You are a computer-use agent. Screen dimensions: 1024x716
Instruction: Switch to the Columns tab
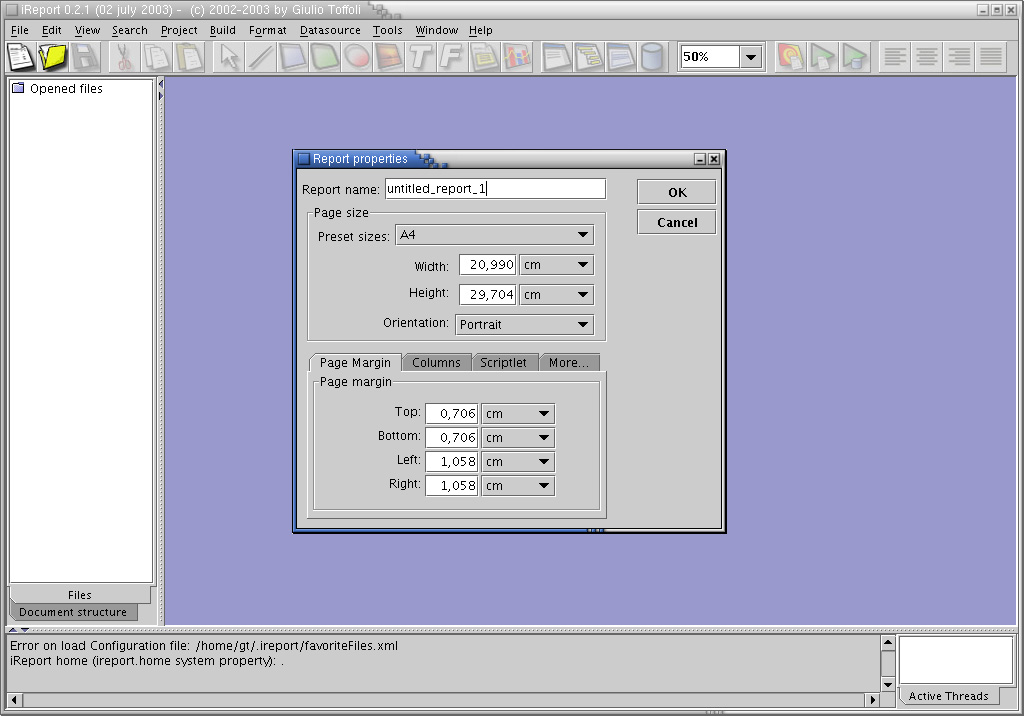(436, 362)
